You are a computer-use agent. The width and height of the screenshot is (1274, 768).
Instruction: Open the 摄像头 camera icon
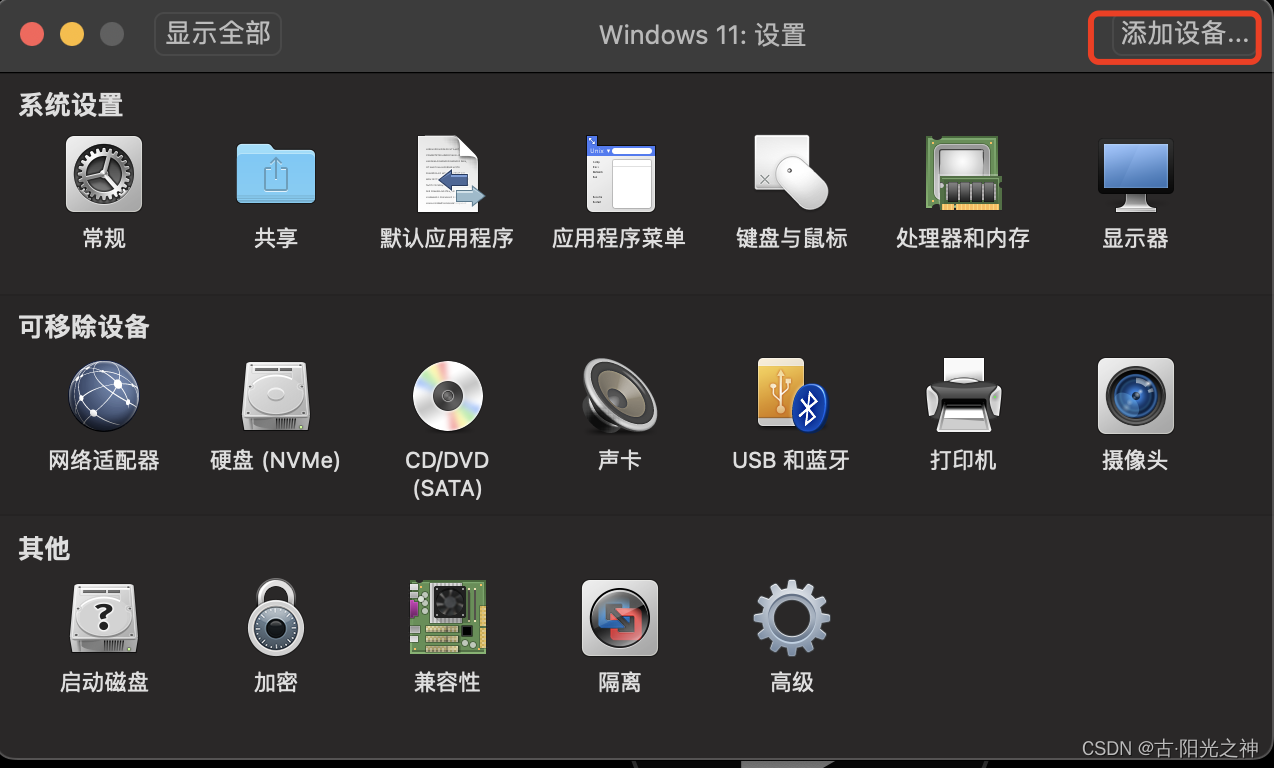pyautogui.click(x=1135, y=396)
